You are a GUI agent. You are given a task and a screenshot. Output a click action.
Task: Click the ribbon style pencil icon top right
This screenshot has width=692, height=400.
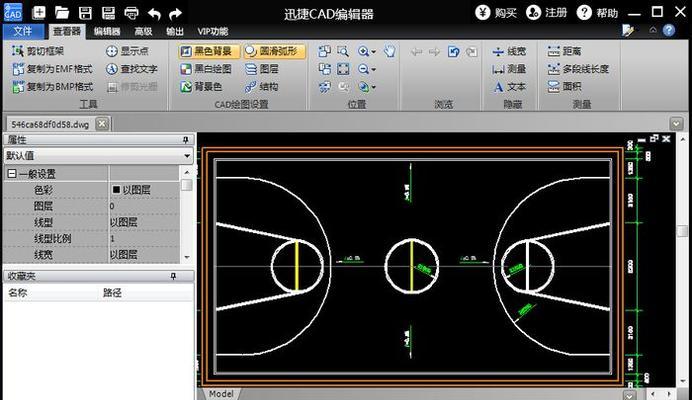coord(628,30)
